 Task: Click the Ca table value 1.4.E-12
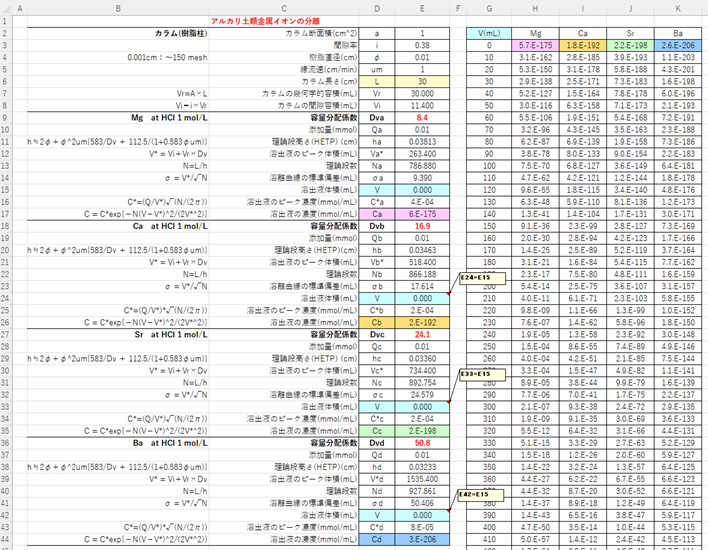tap(583, 539)
